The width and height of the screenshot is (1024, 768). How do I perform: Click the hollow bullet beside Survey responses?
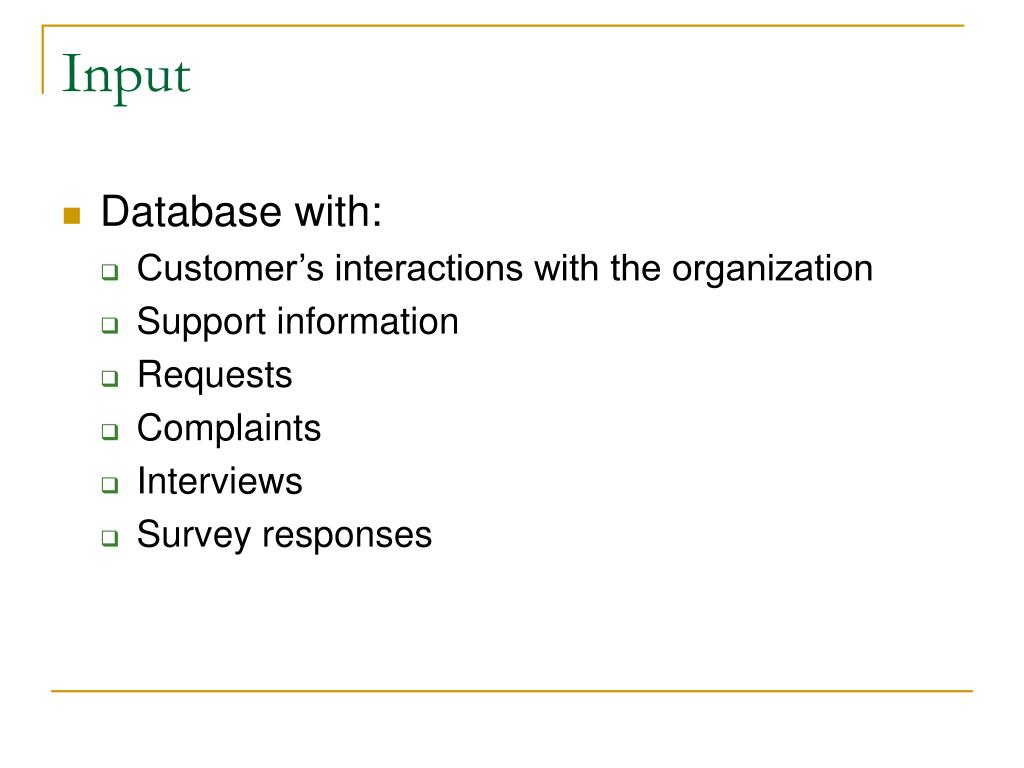coord(110,539)
